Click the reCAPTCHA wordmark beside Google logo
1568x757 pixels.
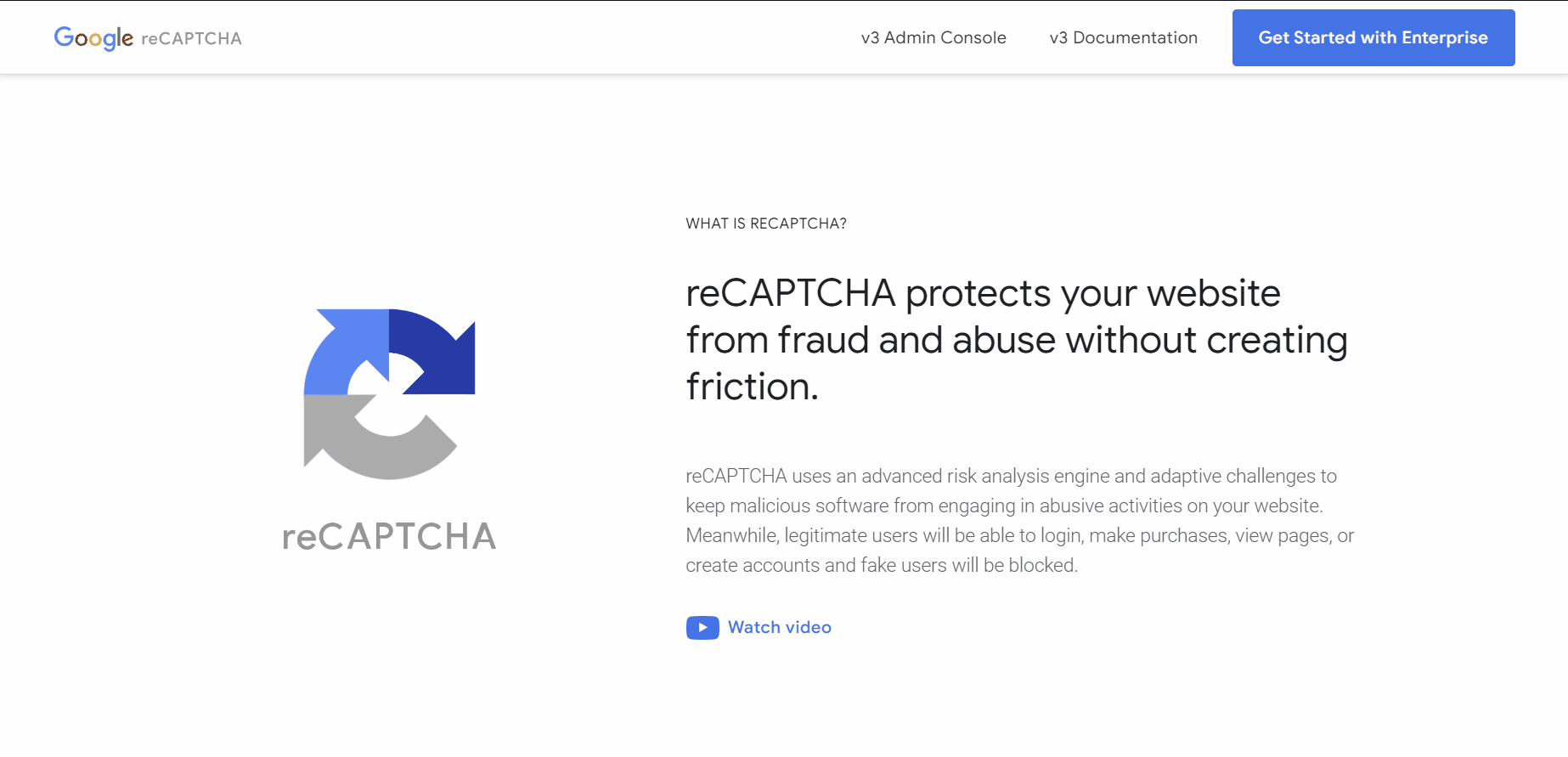pos(191,38)
